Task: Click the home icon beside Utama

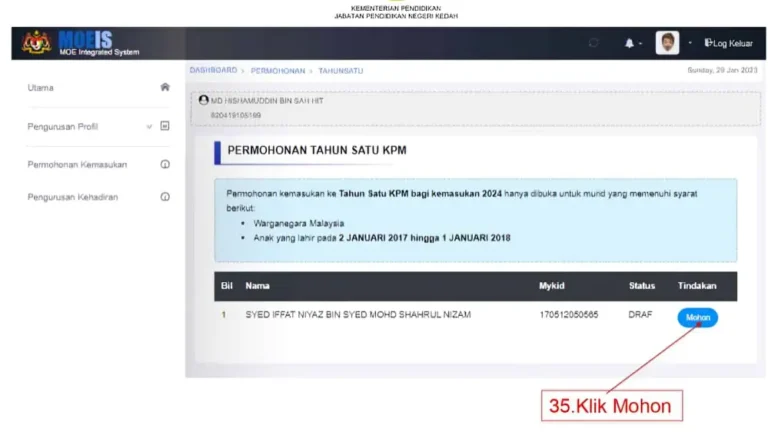Action: 165,87
